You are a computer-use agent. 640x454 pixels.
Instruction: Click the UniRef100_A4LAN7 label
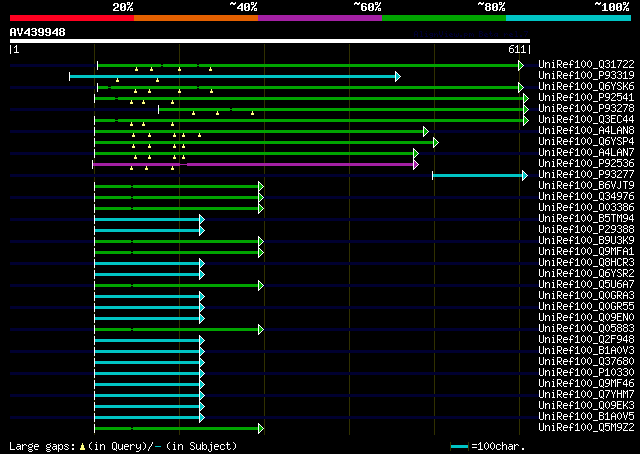(586, 152)
